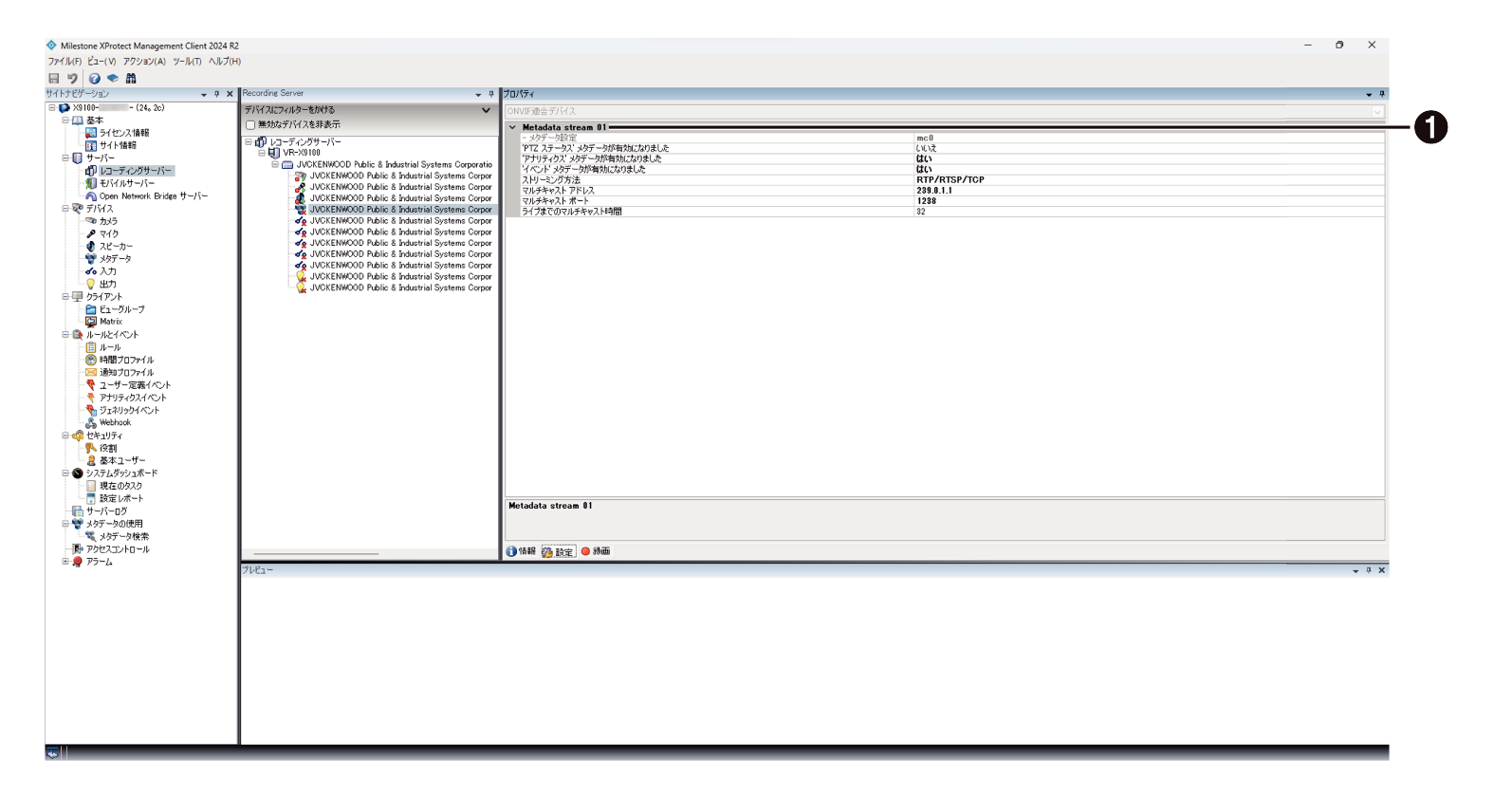Collapse the サーバー tree node
Viewport: 1512px width, 798px height.
point(65,158)
